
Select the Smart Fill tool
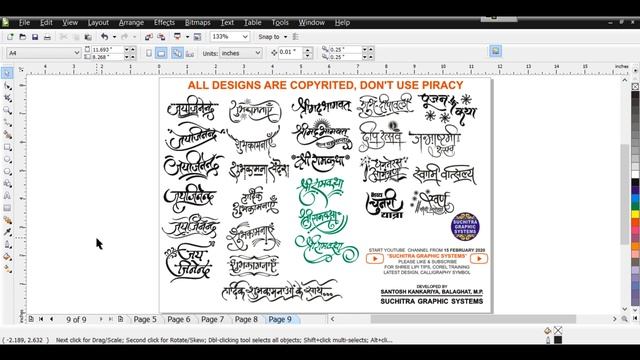click(7, 135)
